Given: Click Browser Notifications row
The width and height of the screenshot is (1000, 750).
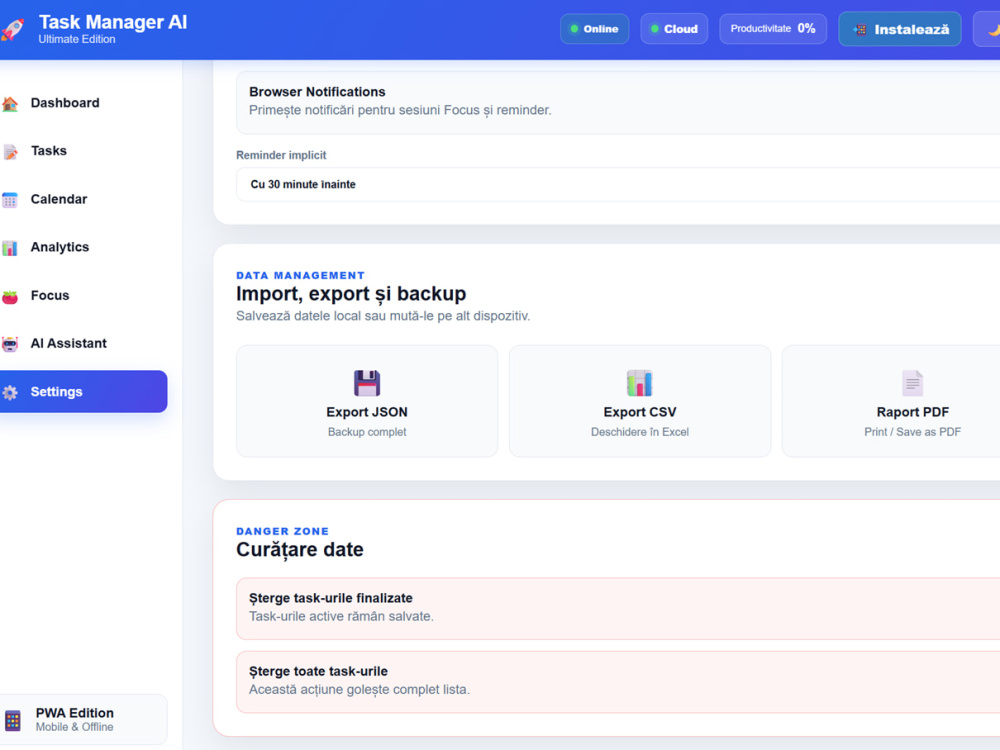Looking at the screenshot, I should coord(618,102).
